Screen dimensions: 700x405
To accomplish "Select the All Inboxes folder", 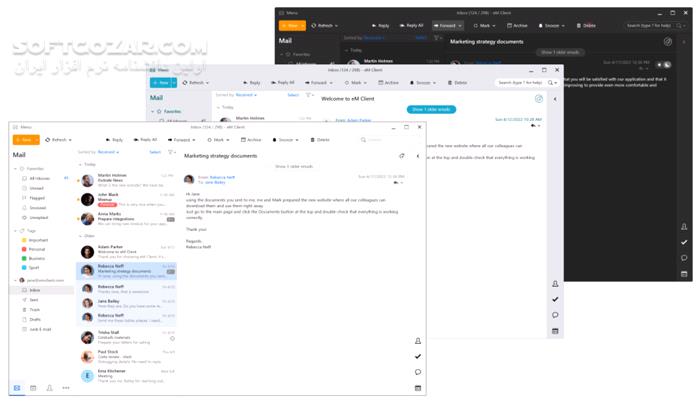I will pos(40,179).
